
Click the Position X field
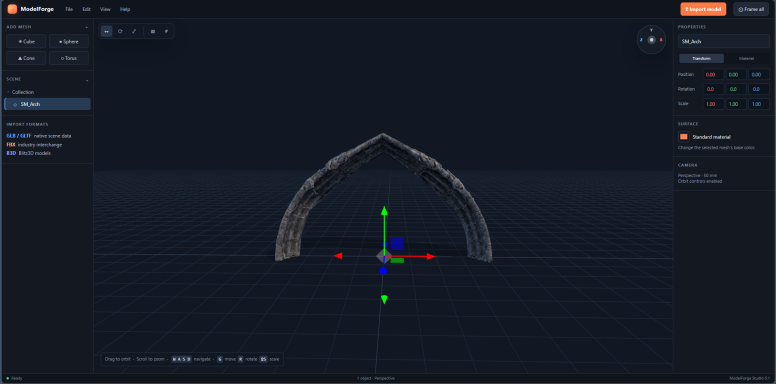click(713, 74)
